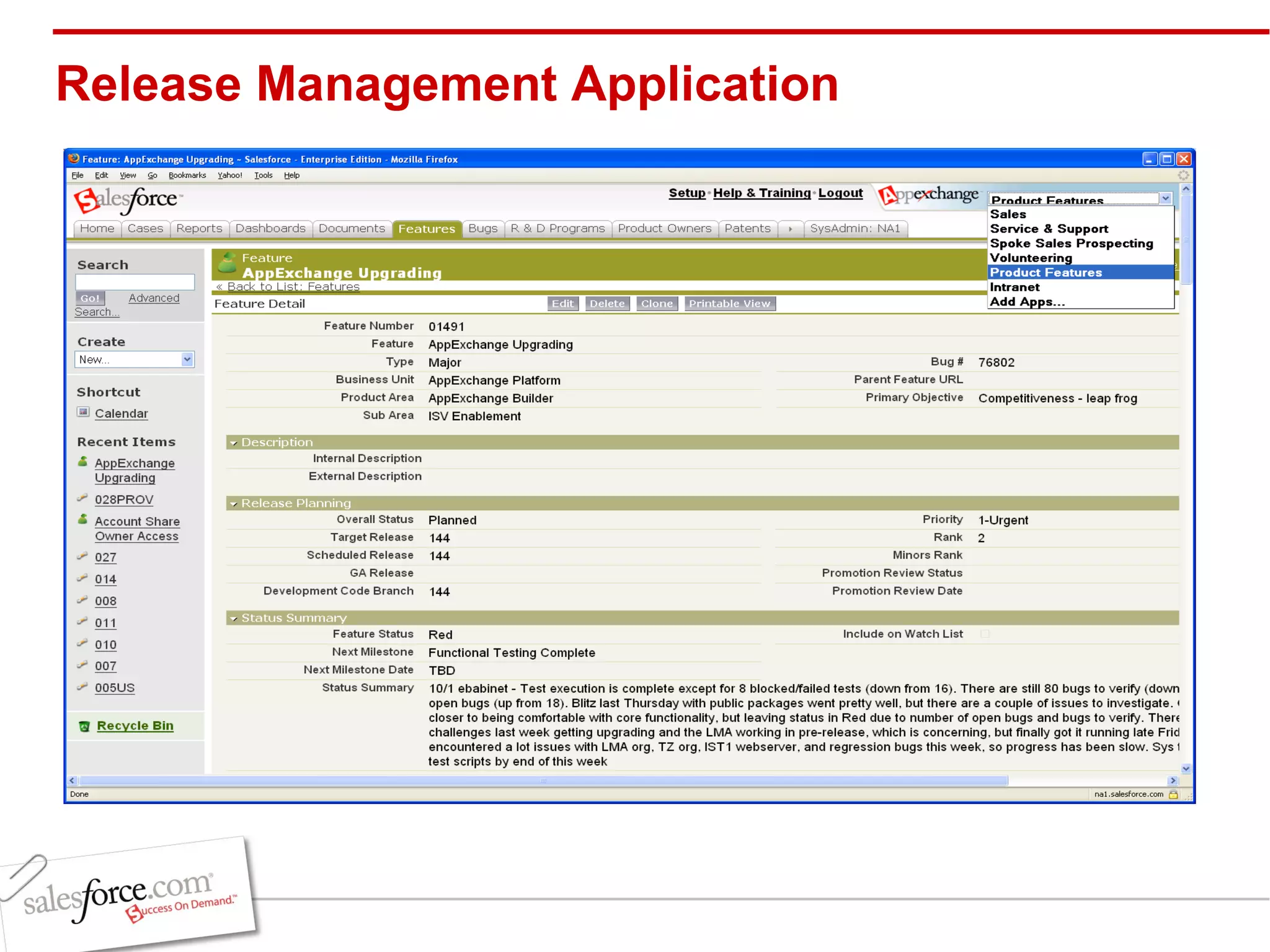Viewport: 1270px width, 952px height.
Task: Click the Edit button
Action: tap(563, 304)
